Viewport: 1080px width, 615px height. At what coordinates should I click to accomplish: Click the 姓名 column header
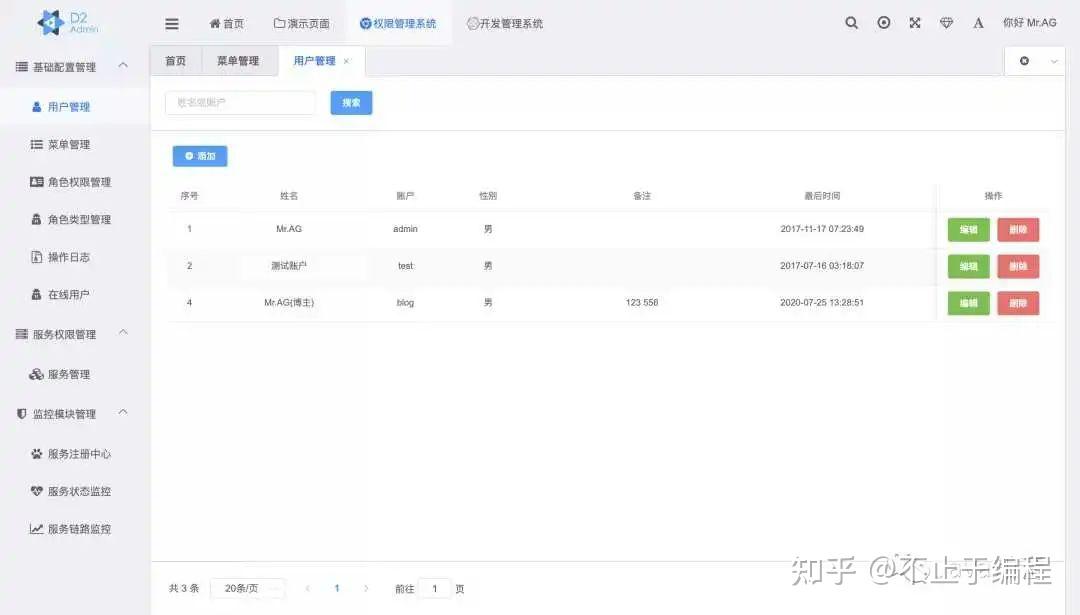[x=289, y=196]
